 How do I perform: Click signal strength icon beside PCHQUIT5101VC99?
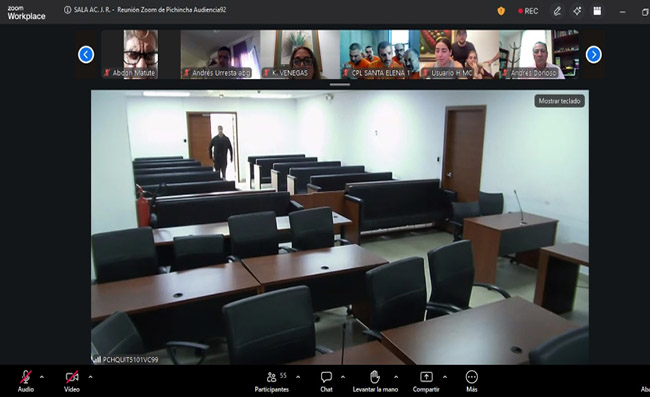pyautogui.click(x=97, y=359)
